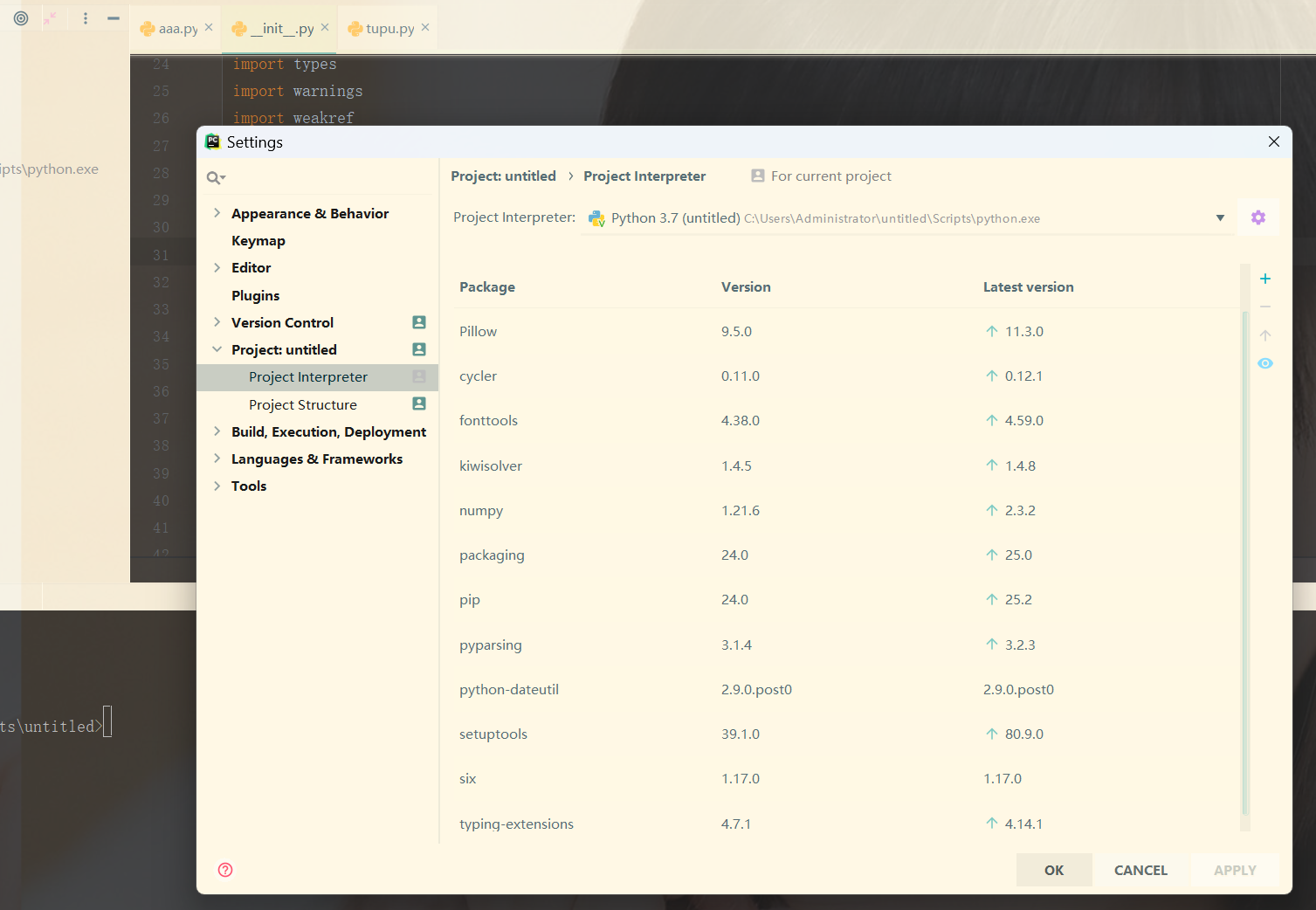Select the cycler package row

847,376
